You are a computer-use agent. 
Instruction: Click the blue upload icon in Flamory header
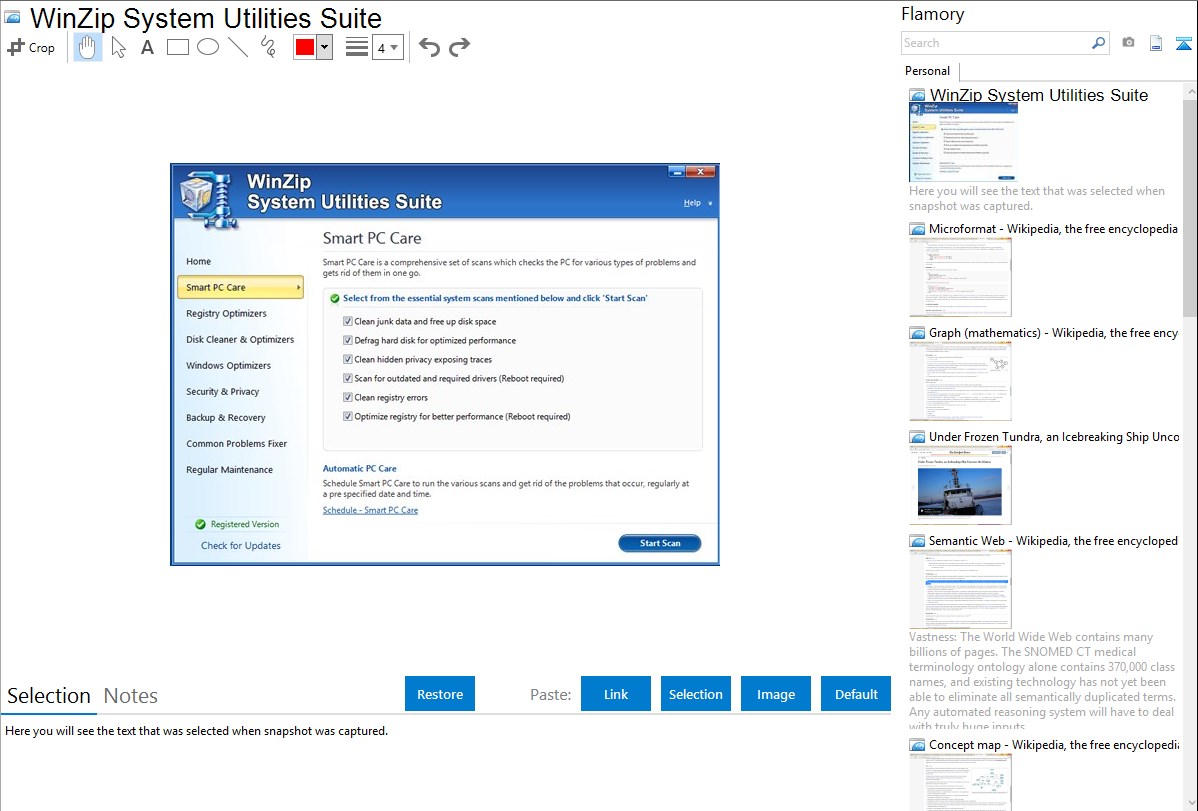click(1183, 43)
